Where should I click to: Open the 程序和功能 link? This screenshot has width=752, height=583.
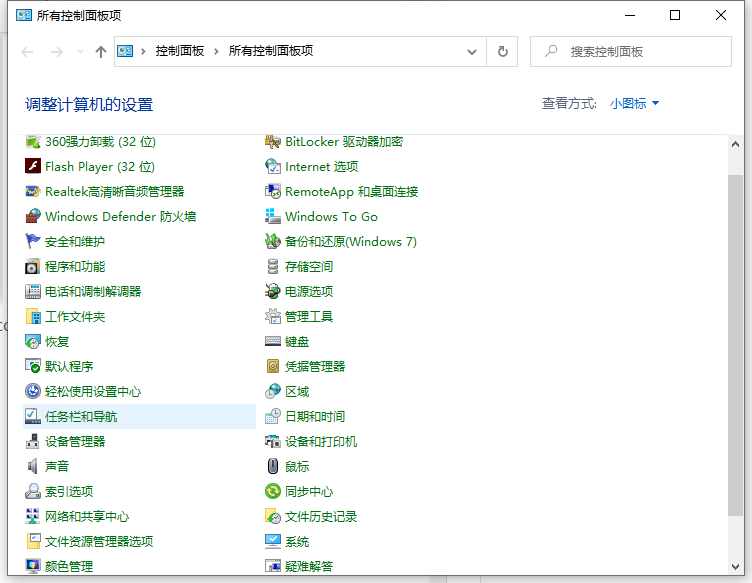click(75, 267)
